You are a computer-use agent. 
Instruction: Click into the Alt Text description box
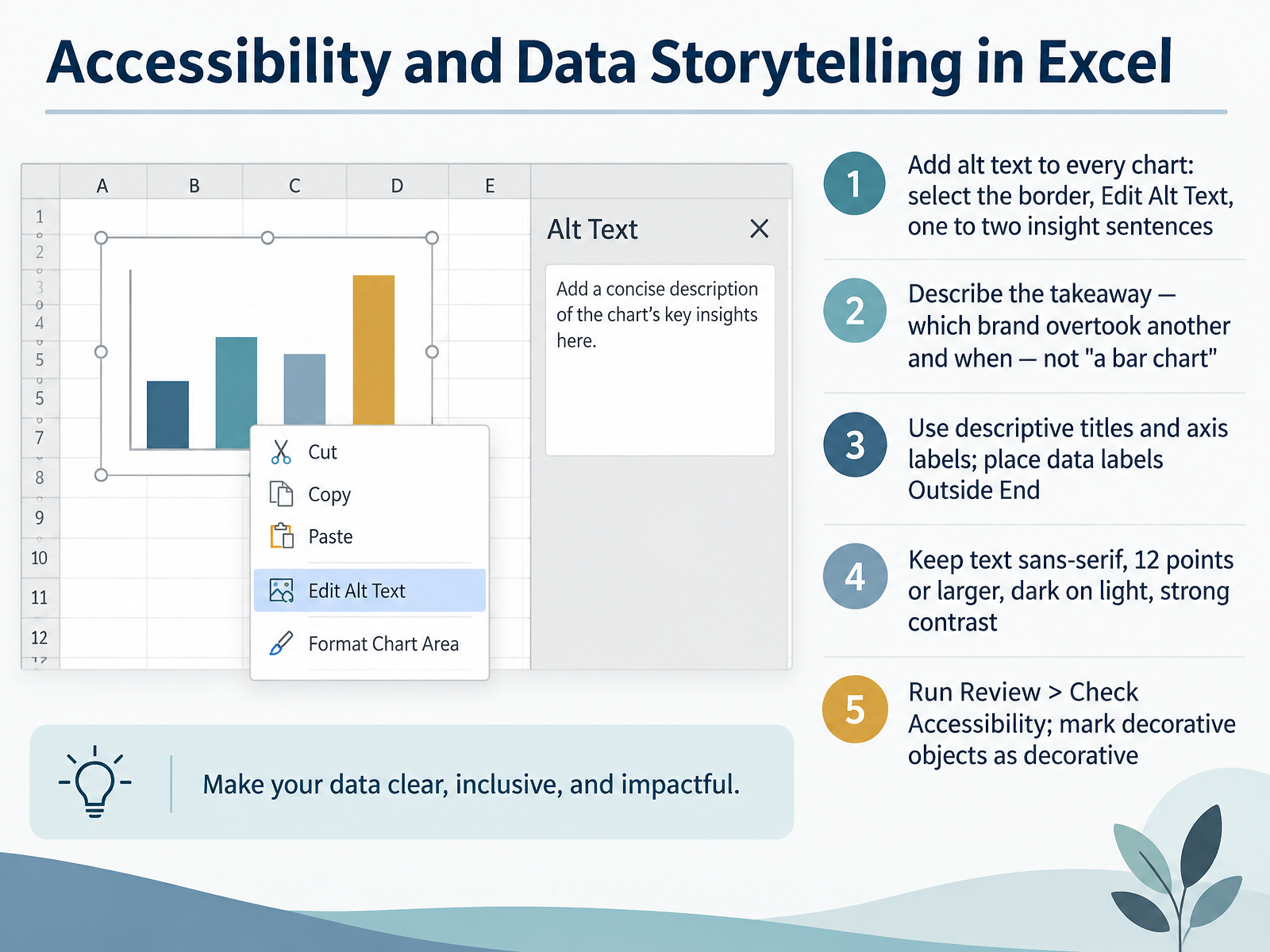pyautogui.click(x=660, y=360)
